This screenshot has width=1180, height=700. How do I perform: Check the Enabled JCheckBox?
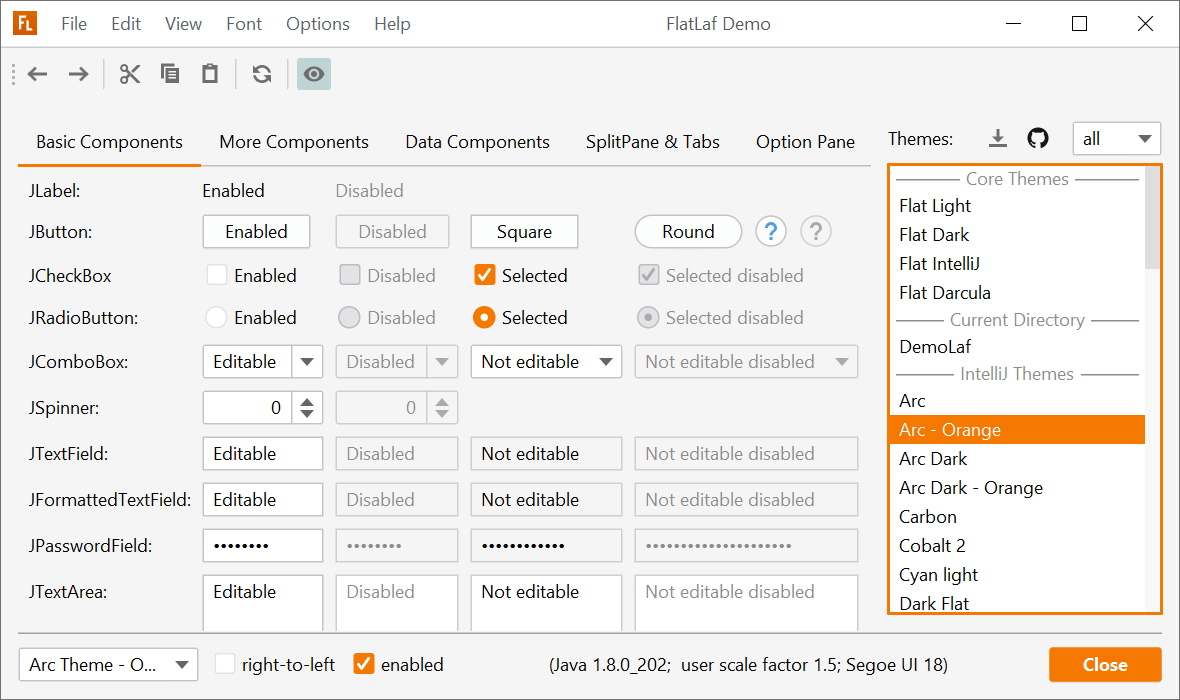tap(217, 275)
